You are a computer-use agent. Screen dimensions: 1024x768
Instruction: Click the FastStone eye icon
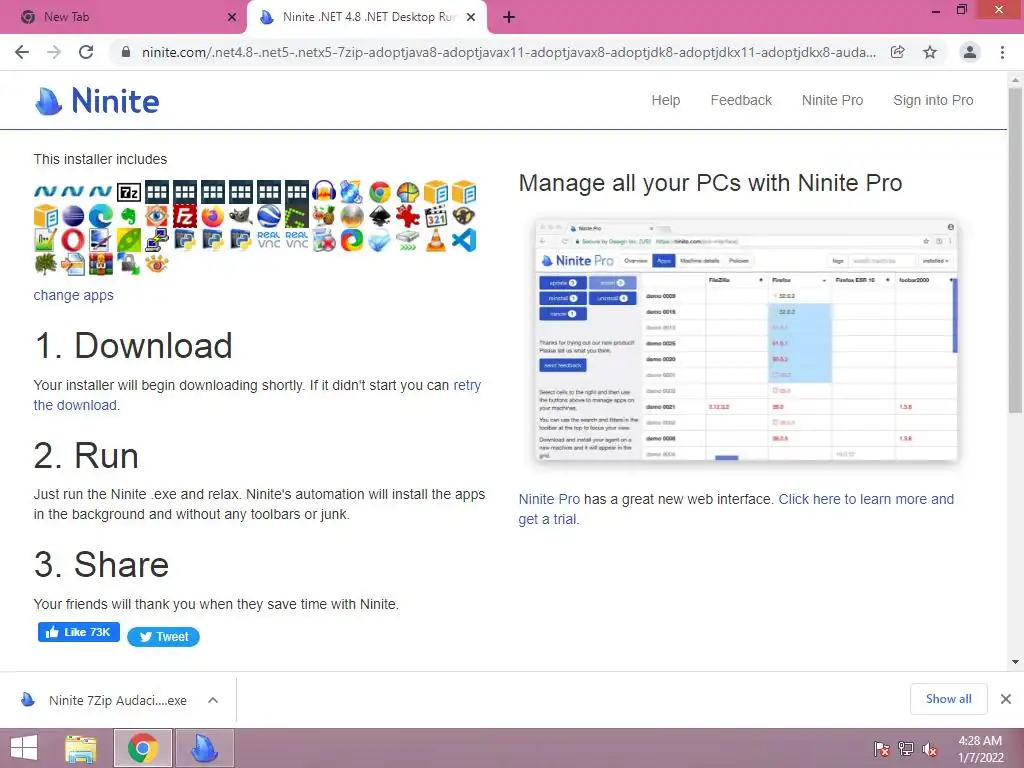[x=157, y=216]
